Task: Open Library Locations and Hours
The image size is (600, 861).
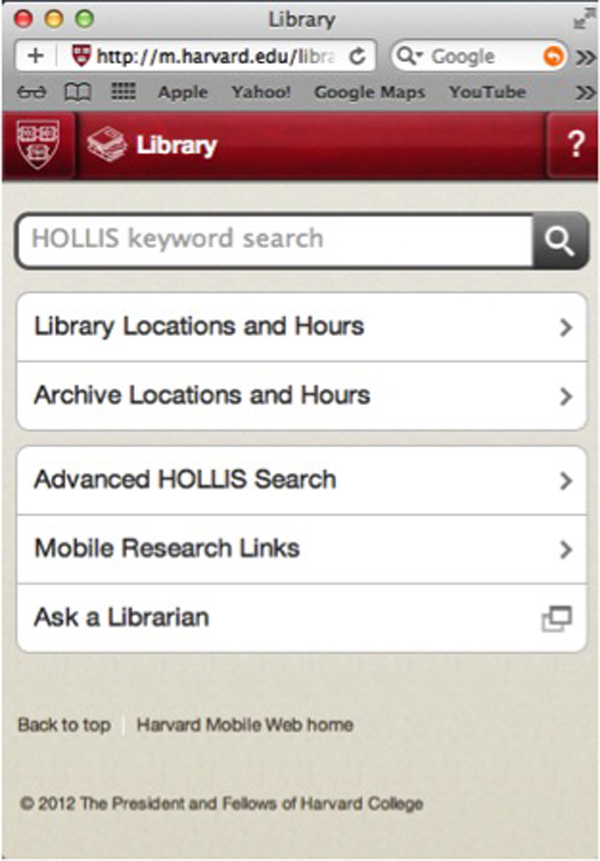Action: [x=300, y=326]
